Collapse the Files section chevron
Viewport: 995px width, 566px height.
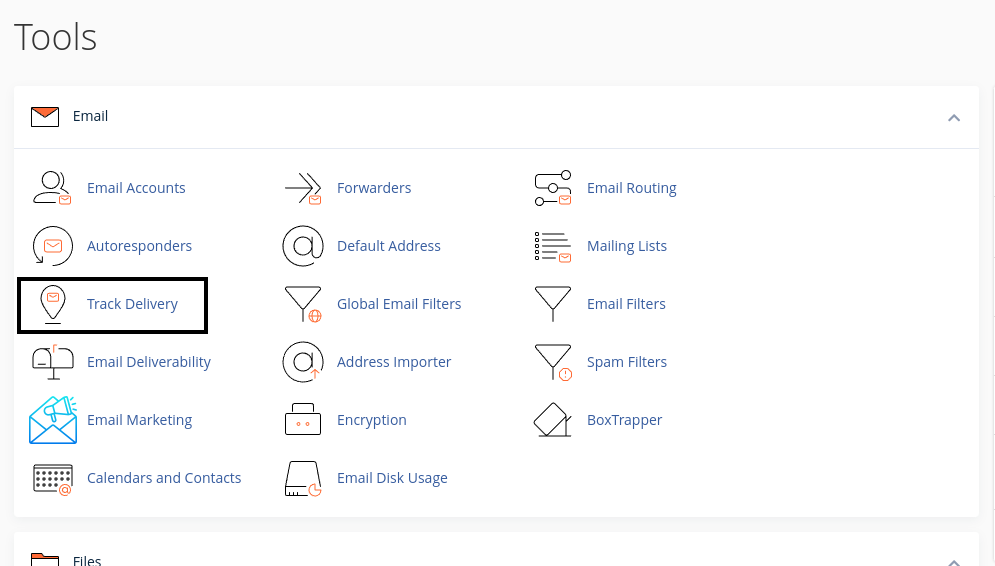tap(953, 561)
